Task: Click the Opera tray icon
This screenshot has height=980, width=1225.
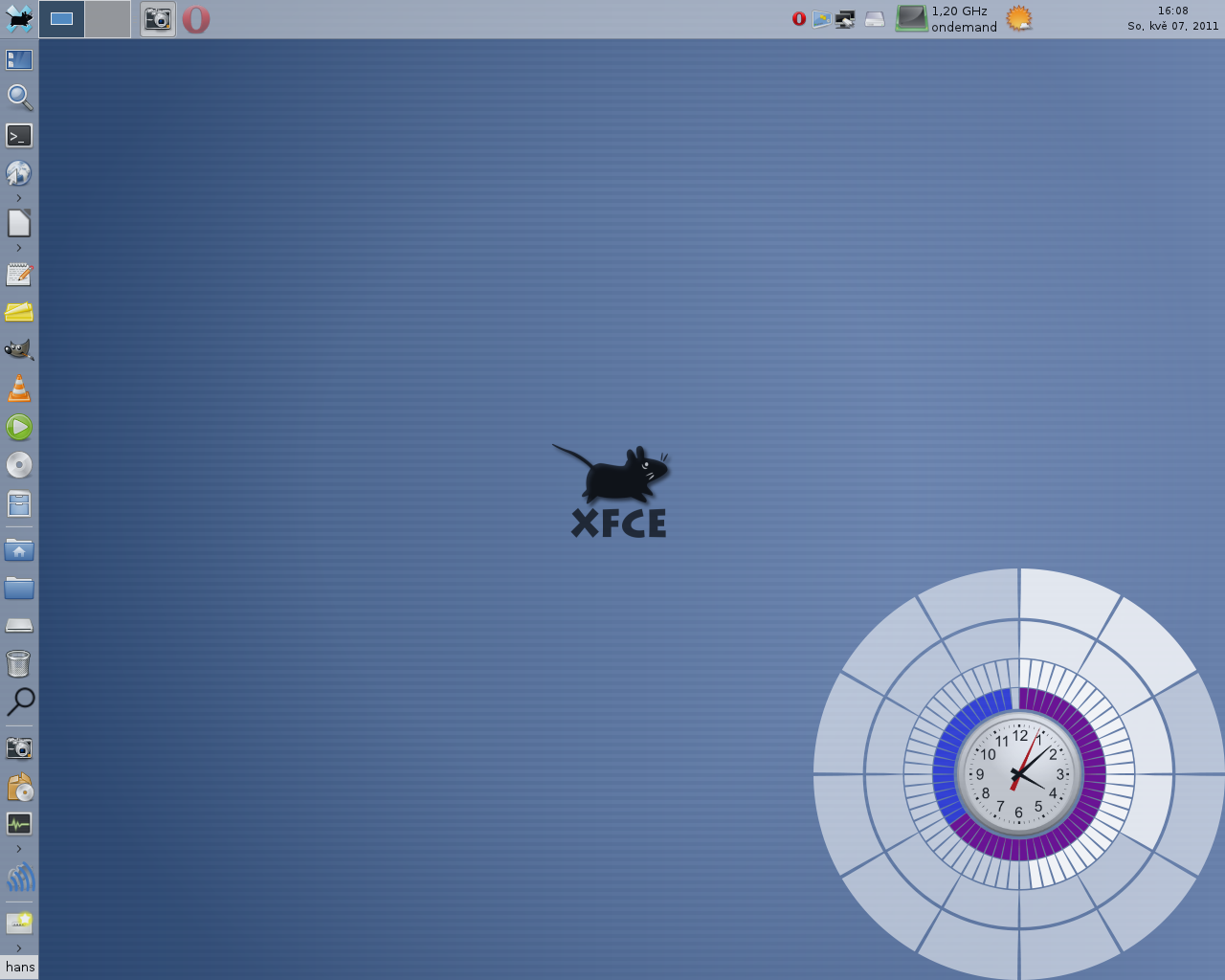Action: (799, 19)
